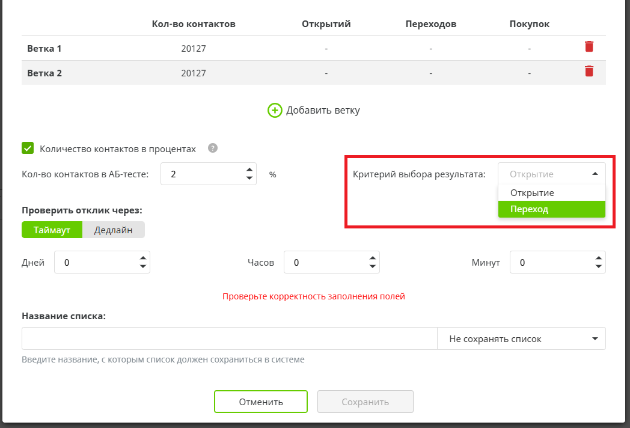Switch to Дедлайн response mode
The width and height of the screenshot is (630, 428).
tap(113, 229)
